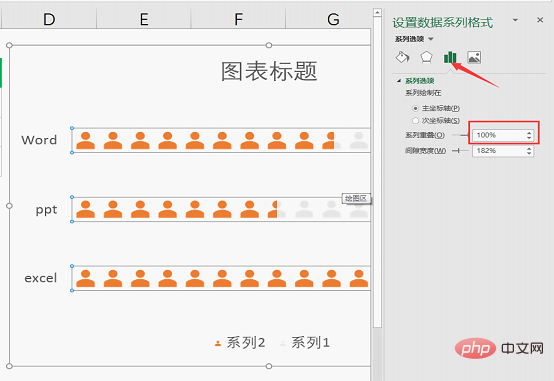Click the chart's left-middle resize handle
The width and height of the screenshot is (554, 381).
pos(10,206)
